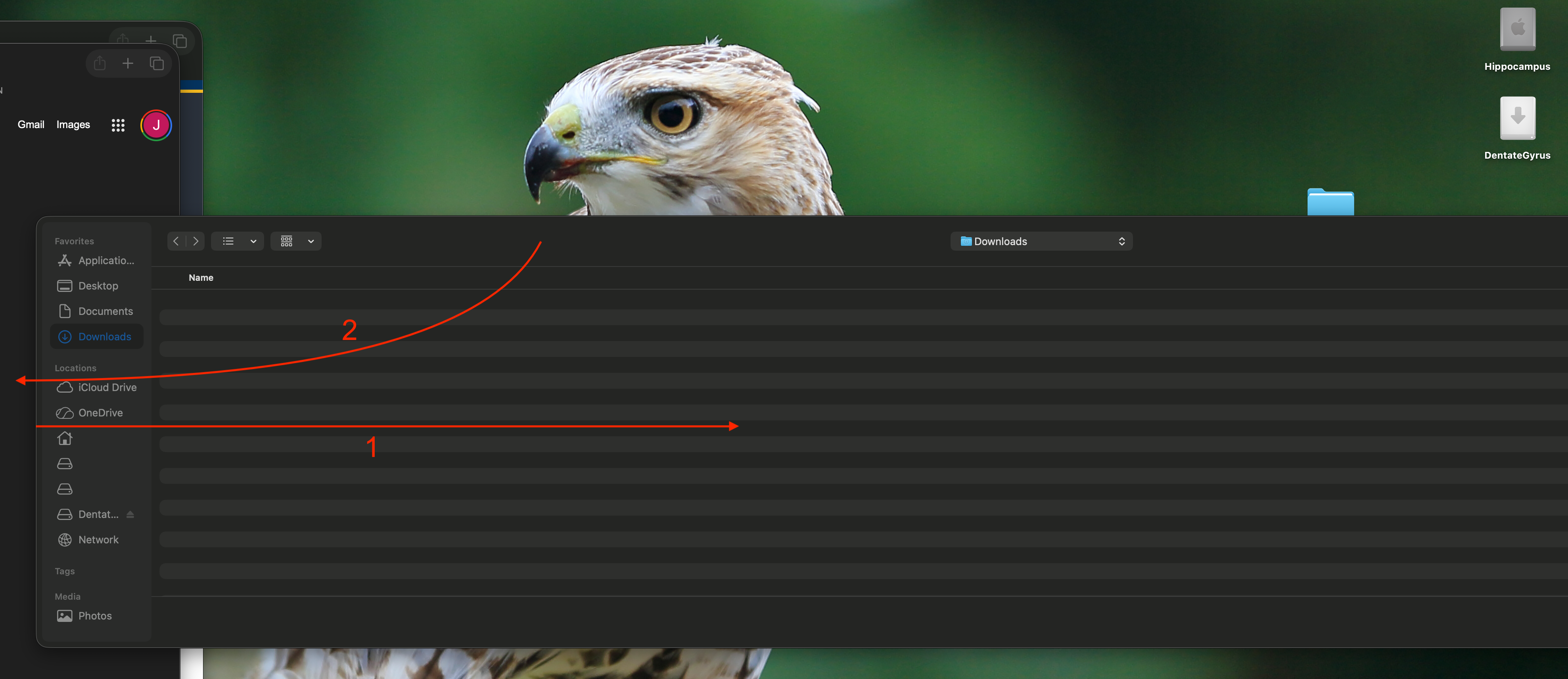Screen dimensions: 1568x679
Task: Eject the Dentat... volume
Action: click(130, 514)
